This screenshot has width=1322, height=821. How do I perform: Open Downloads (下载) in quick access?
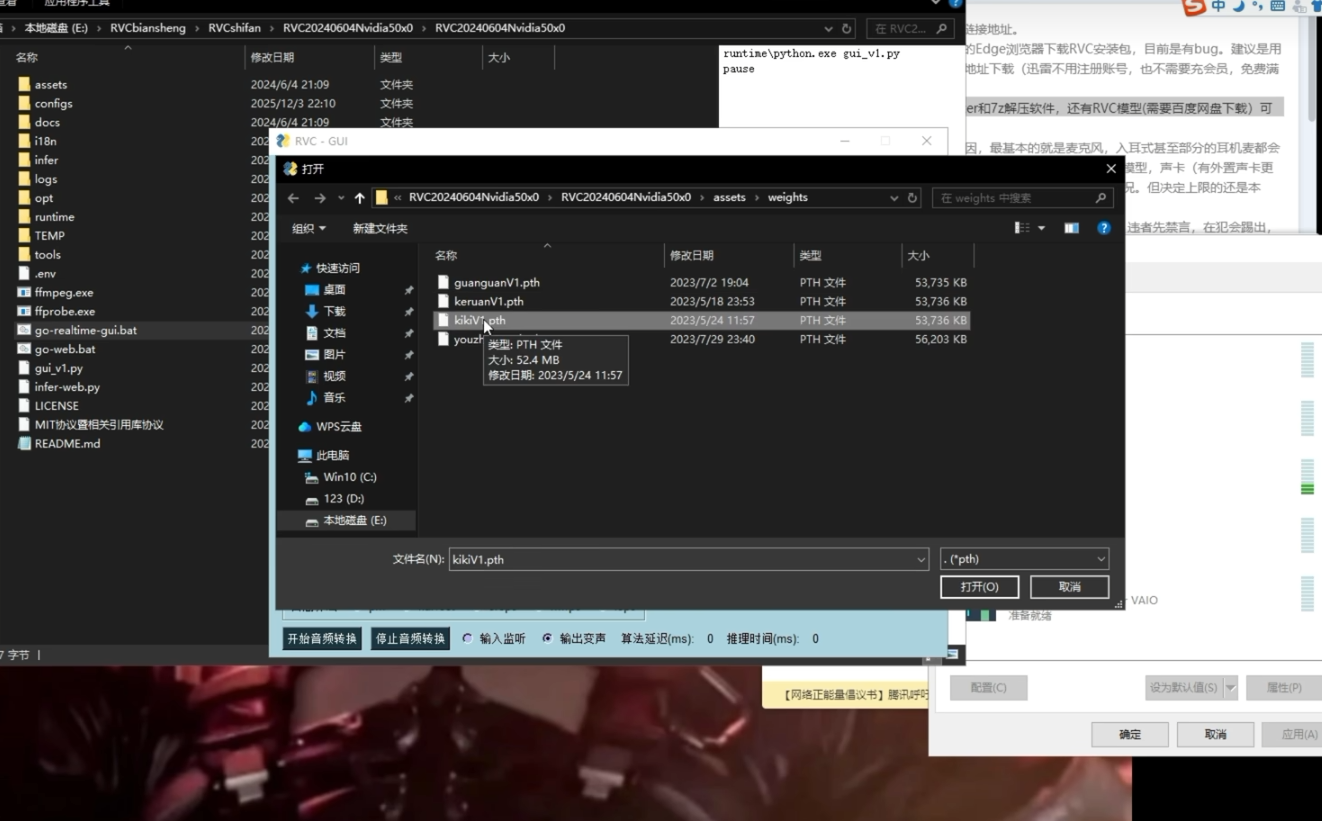(334, 311)
